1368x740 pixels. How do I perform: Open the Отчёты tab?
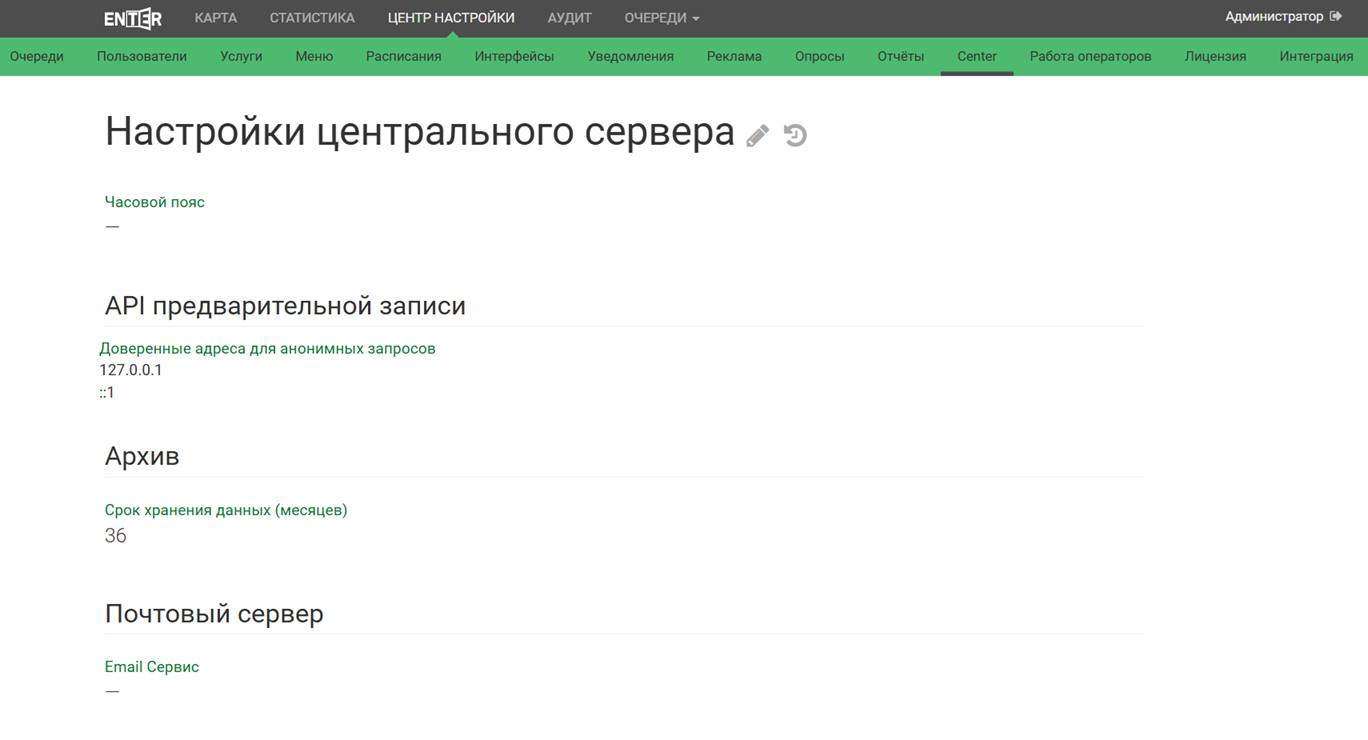coord(900,56)
